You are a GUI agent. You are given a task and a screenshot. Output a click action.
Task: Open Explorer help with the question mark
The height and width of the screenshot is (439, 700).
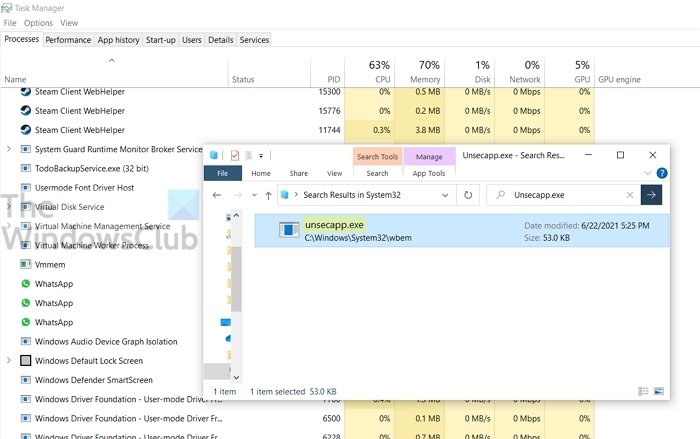click(x=662, y=173)
